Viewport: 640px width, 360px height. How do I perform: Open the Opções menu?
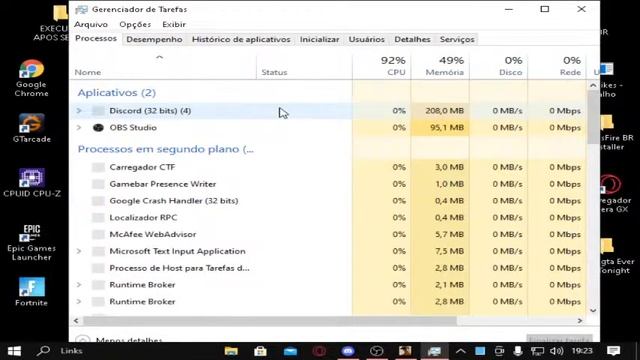[135, 24]
